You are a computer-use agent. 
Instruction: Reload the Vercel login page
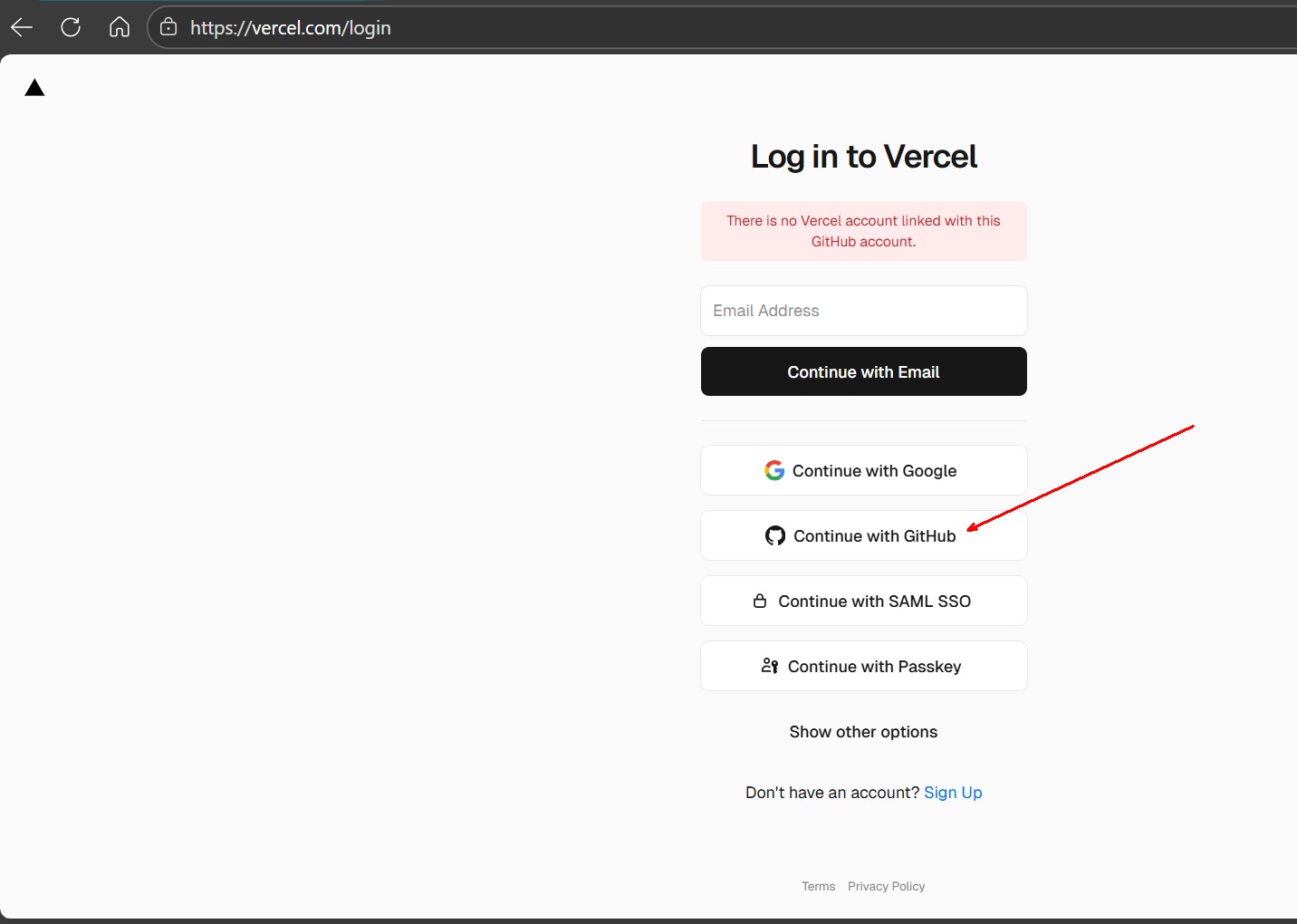[71, 27]
